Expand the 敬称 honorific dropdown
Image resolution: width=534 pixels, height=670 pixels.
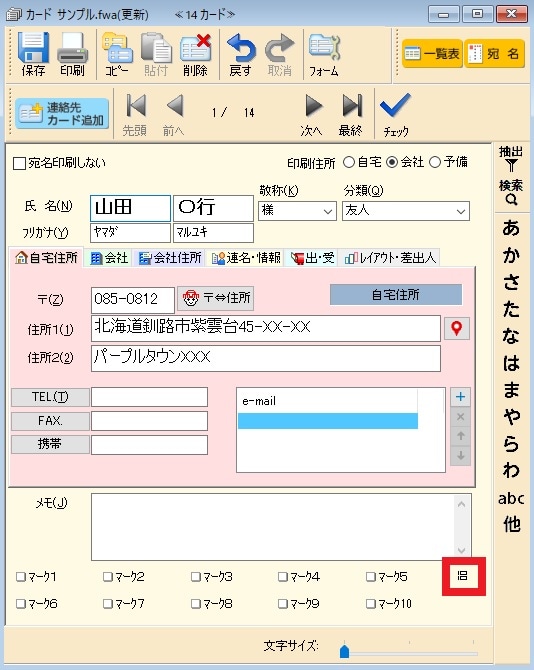pyautogui.click(x=328, y=211)
